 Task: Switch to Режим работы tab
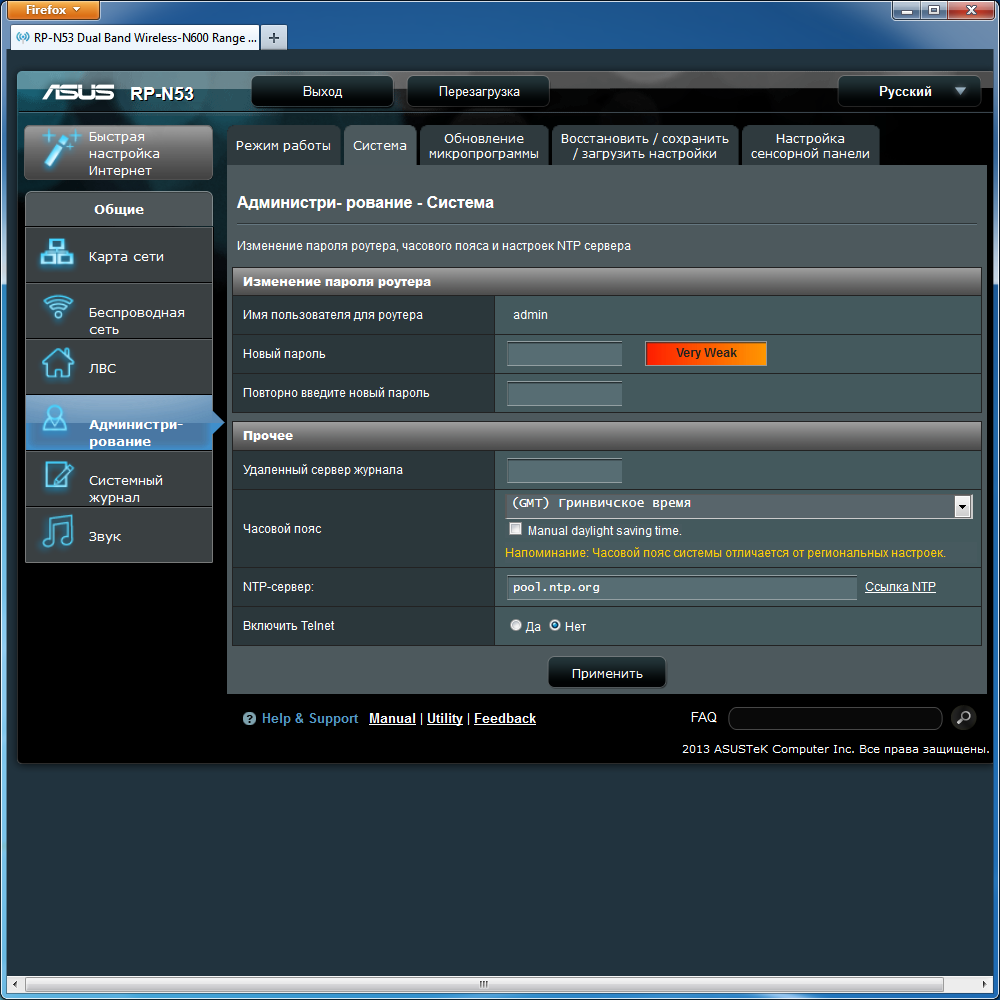click(x=283, y=145)
